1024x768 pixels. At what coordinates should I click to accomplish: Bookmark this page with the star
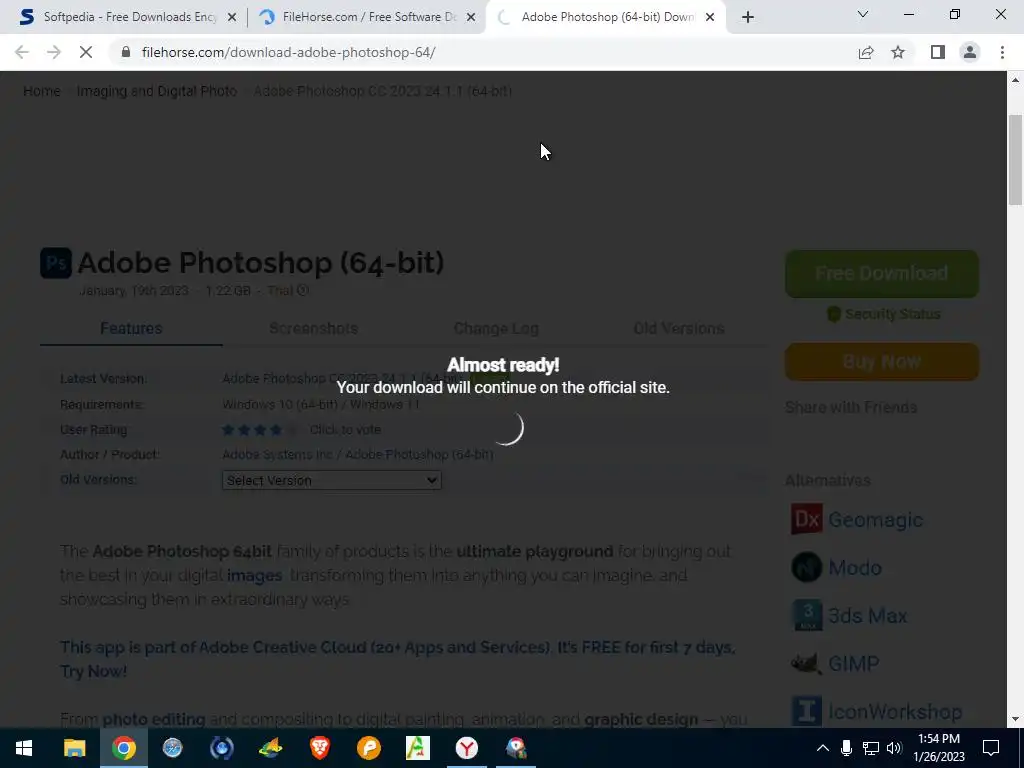(x=898, y=52)
